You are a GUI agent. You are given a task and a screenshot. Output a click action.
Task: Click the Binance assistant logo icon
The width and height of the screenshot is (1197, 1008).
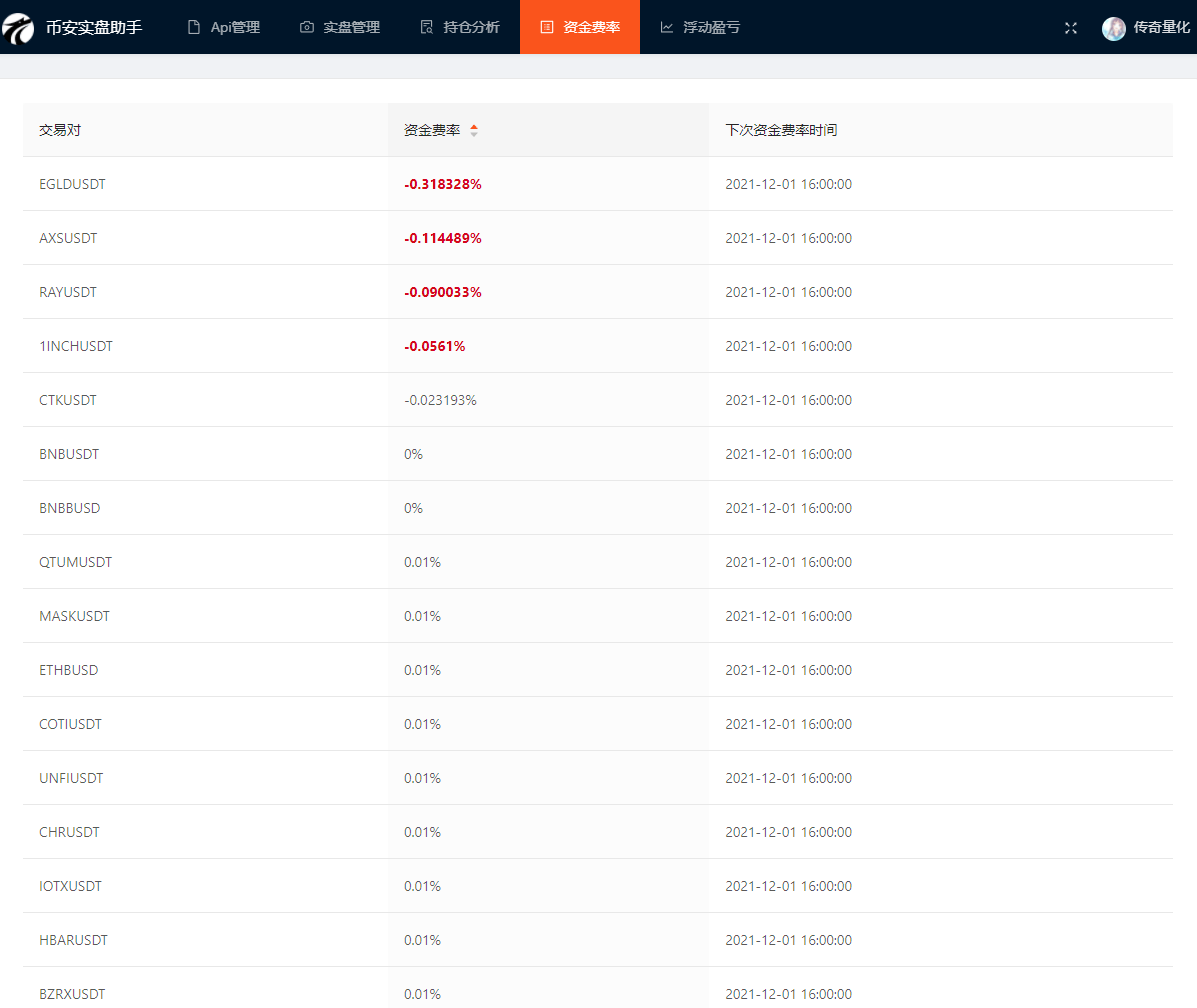[18, 28]
